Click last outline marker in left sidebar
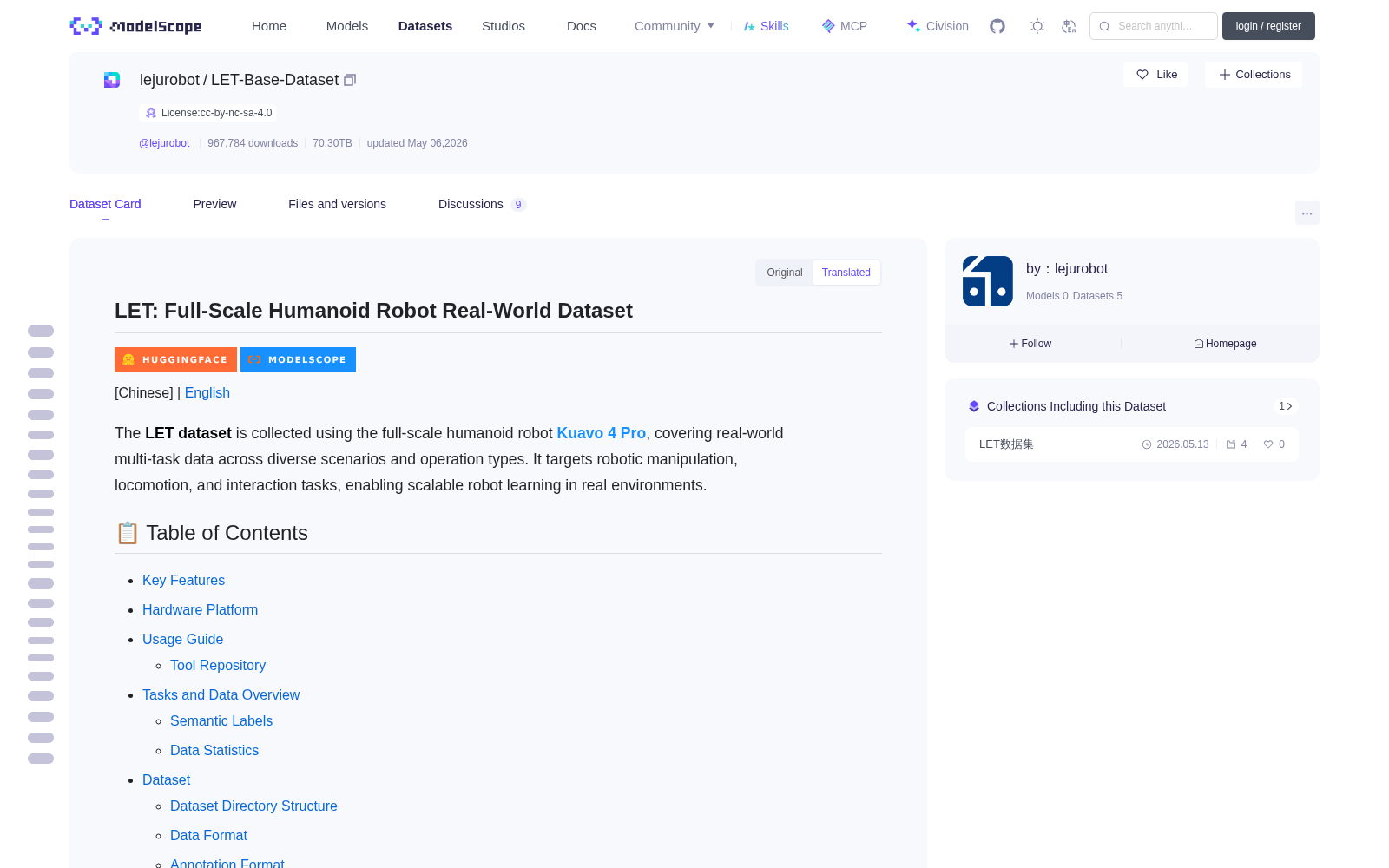Screen dimensions: 1389x868 [x=41, y=759]
